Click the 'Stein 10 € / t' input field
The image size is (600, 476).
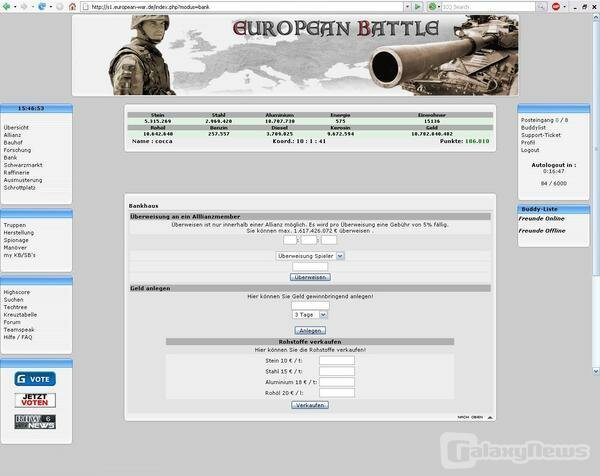337,360
